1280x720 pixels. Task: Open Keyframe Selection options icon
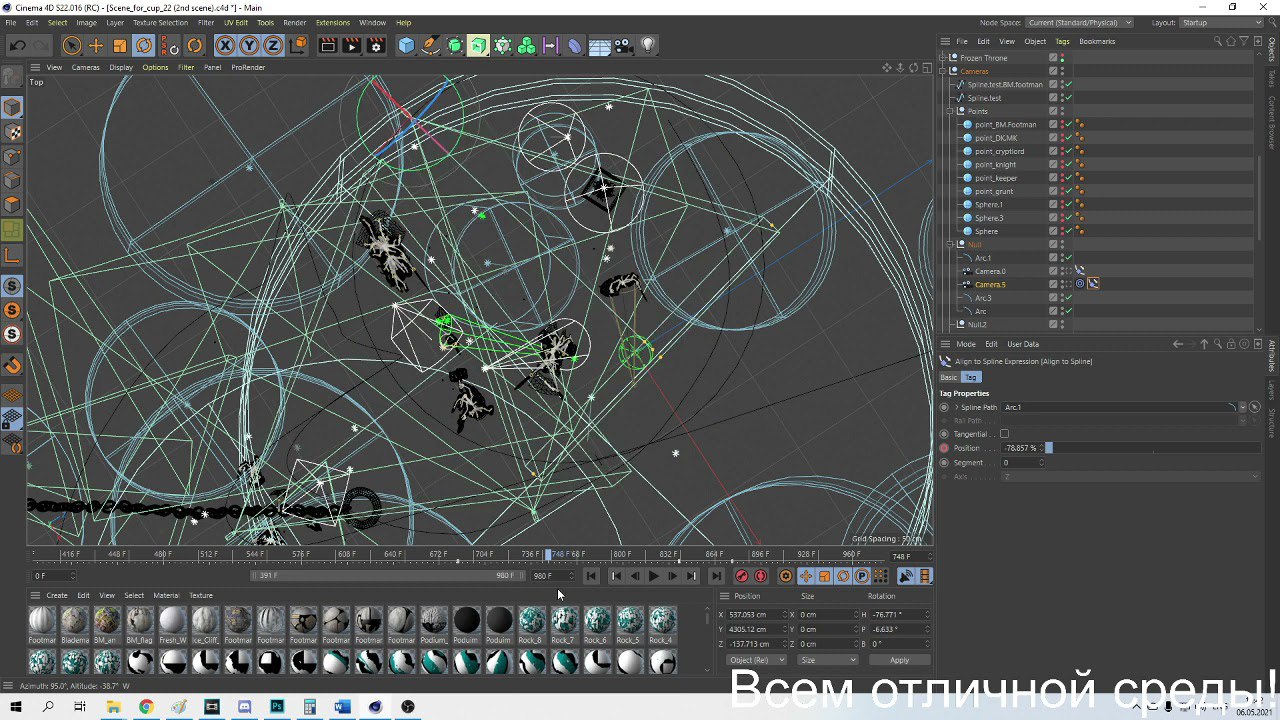pyautogui.click(x=785, y=576)
